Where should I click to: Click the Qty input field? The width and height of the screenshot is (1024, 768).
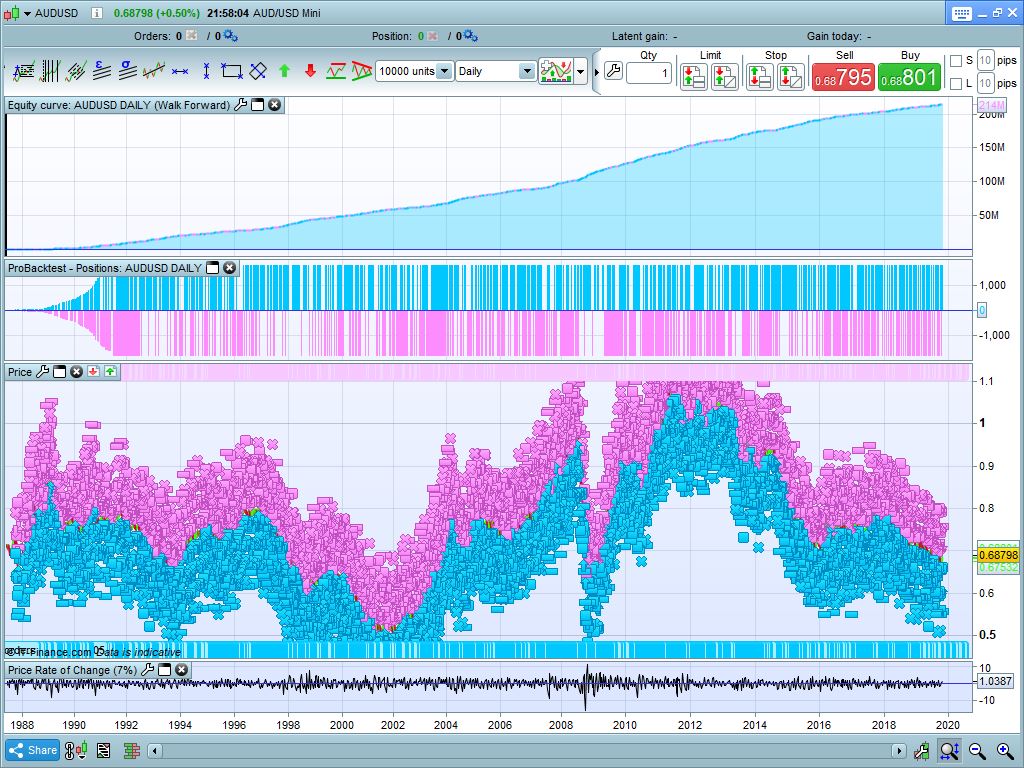649,73
